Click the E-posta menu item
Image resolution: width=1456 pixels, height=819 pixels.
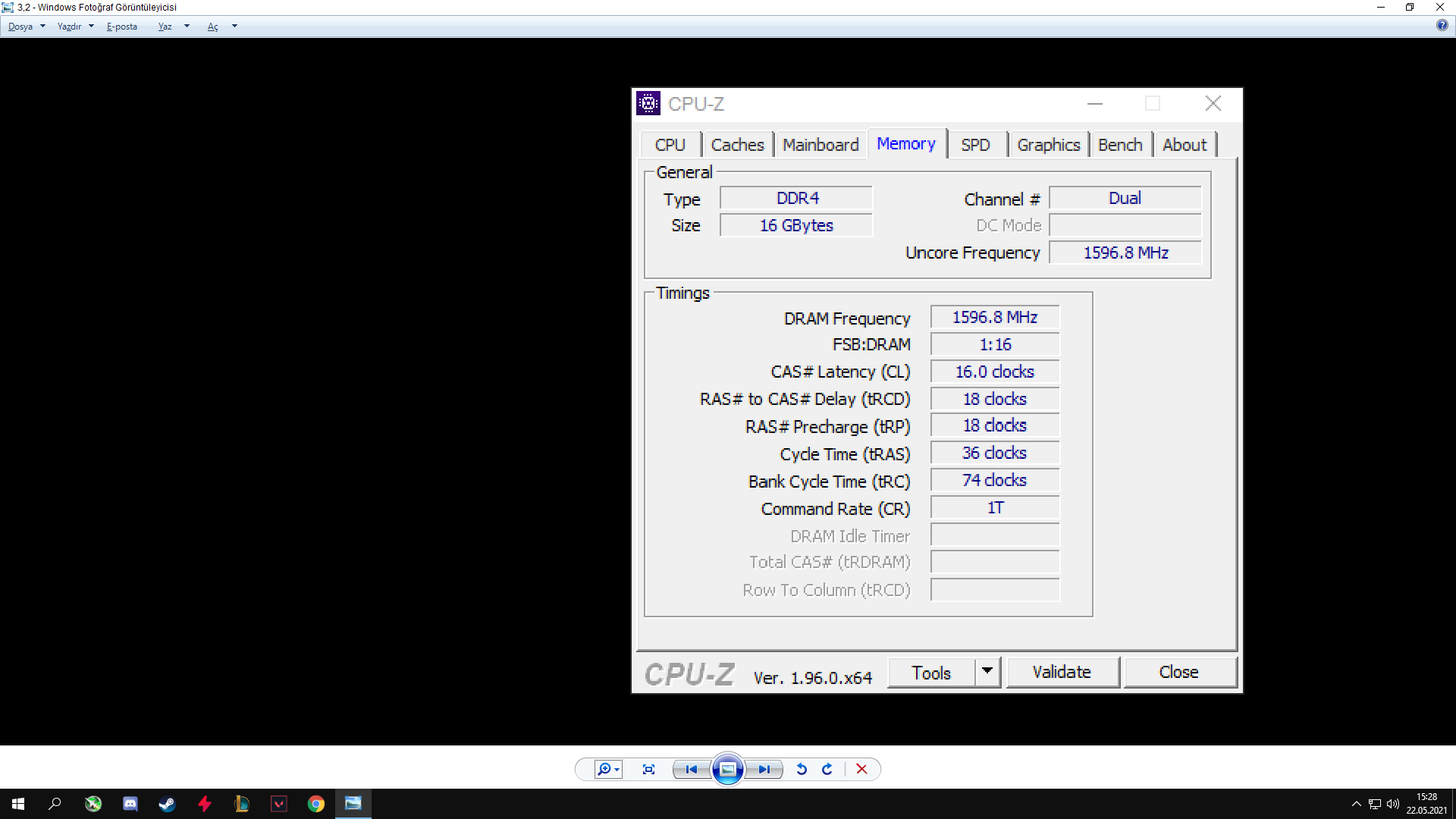pyautogui.click(x=122, y=27)
